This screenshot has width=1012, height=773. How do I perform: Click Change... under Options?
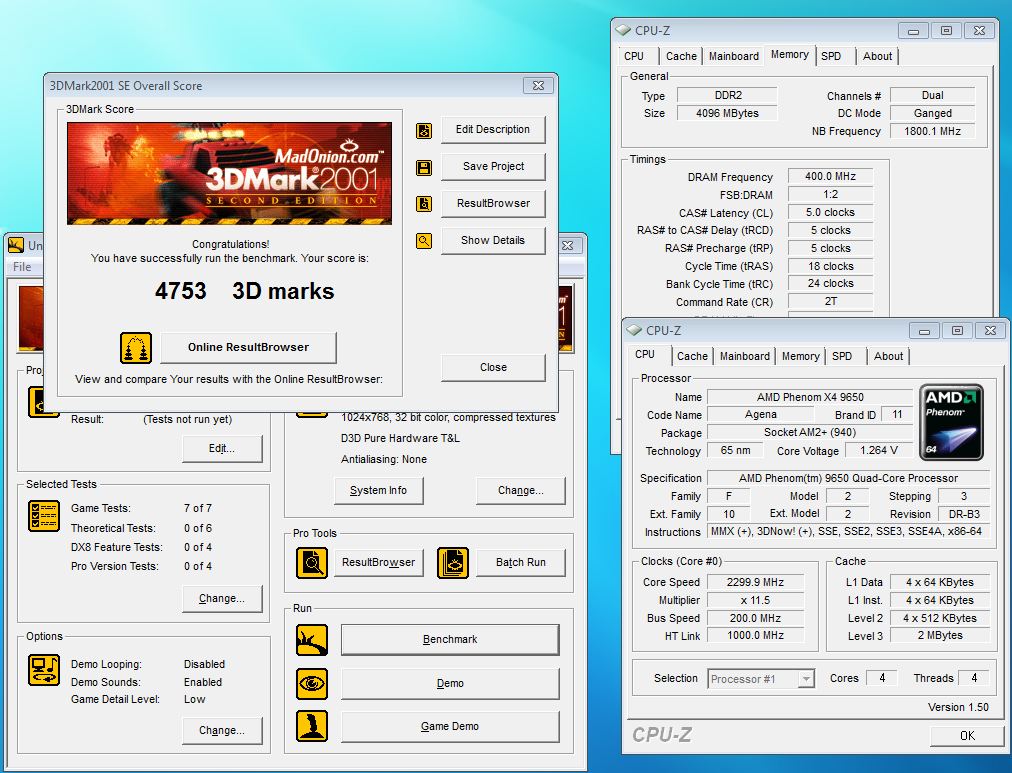tap(222, 730)
